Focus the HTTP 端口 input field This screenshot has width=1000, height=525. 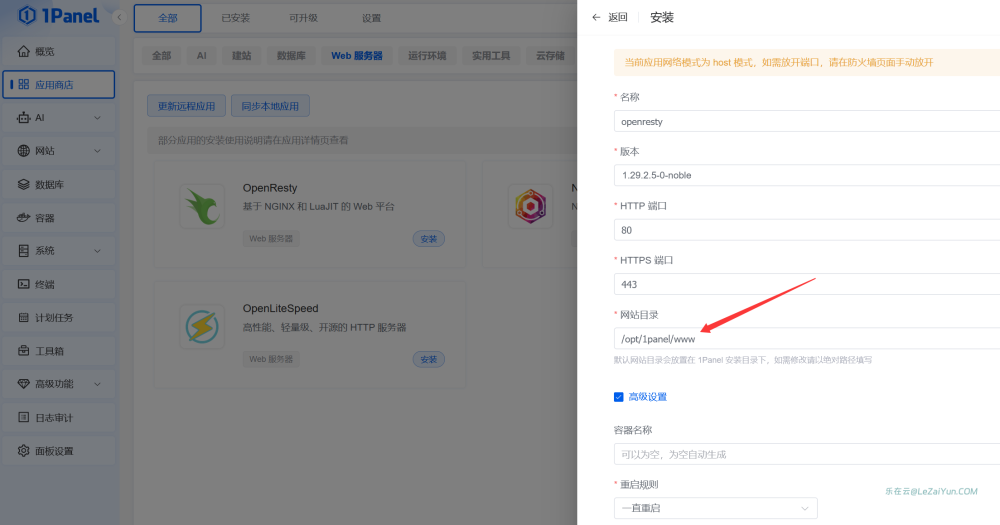coord(807,230)
